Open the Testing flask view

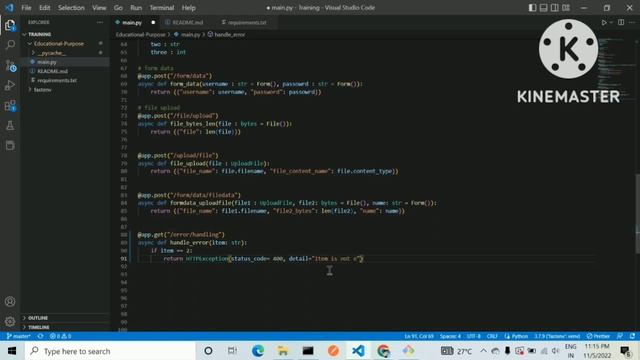pyautogui.click(x=10, y=126)
